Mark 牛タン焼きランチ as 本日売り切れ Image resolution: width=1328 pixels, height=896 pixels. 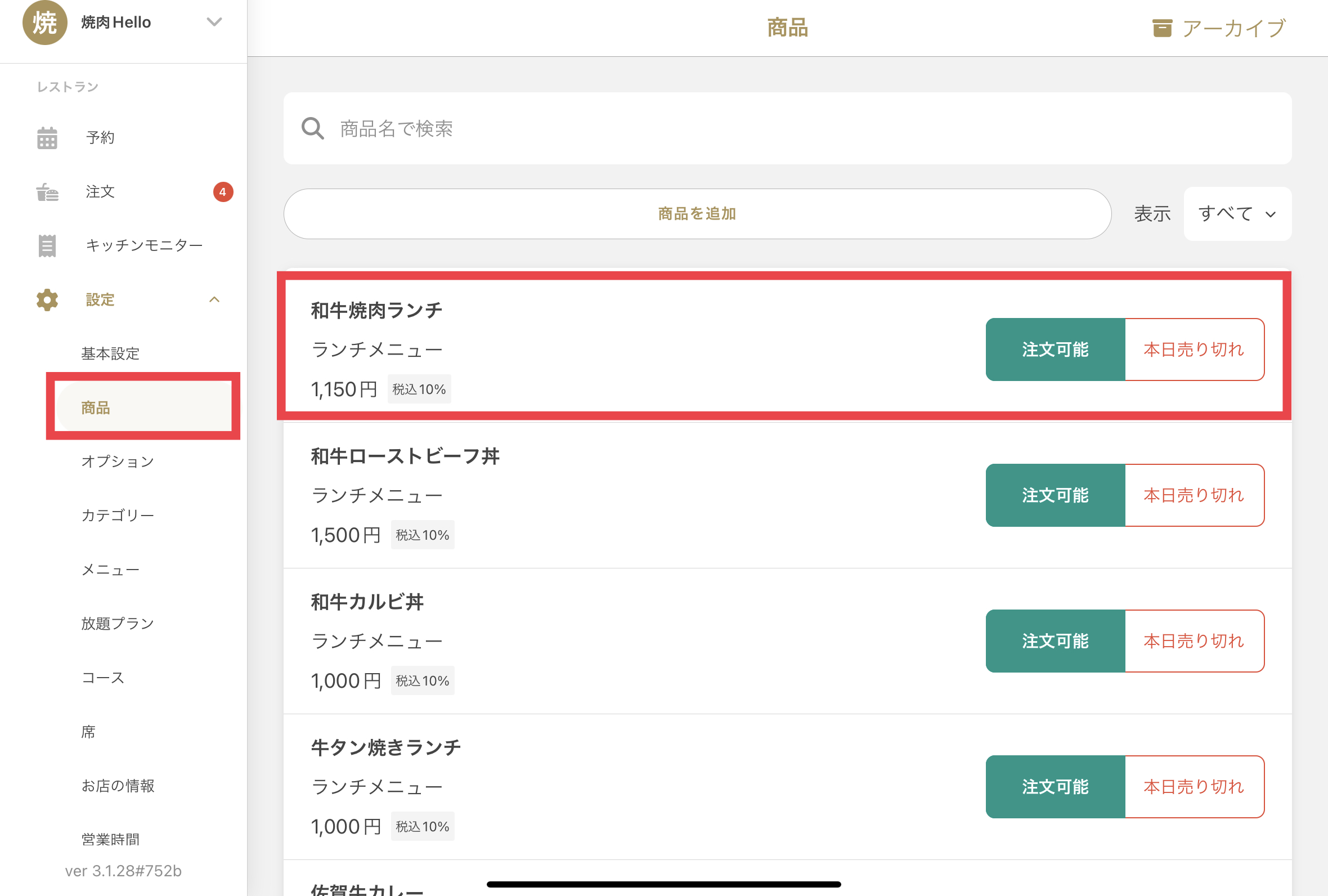click(x=1194, y=786)
